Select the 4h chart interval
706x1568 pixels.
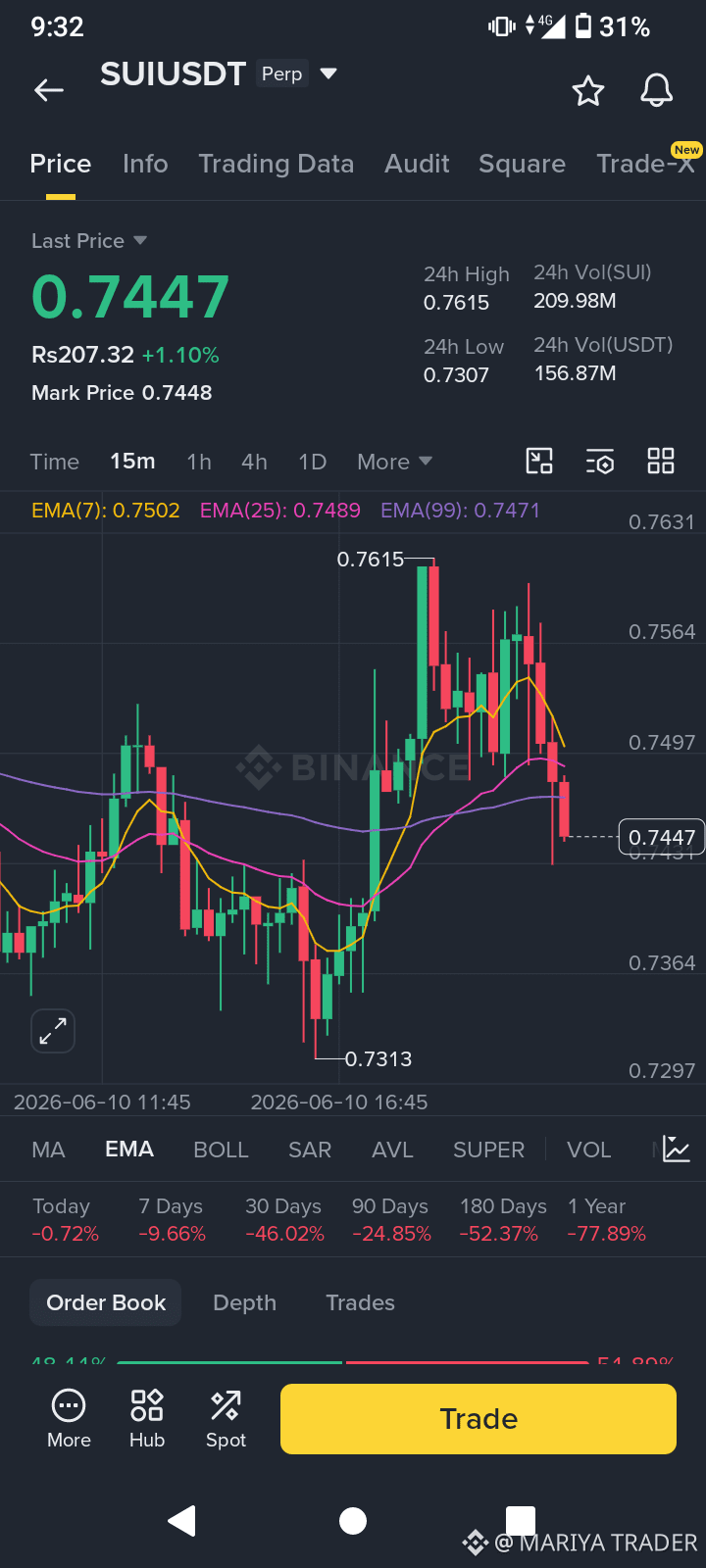tap(254, 462)
